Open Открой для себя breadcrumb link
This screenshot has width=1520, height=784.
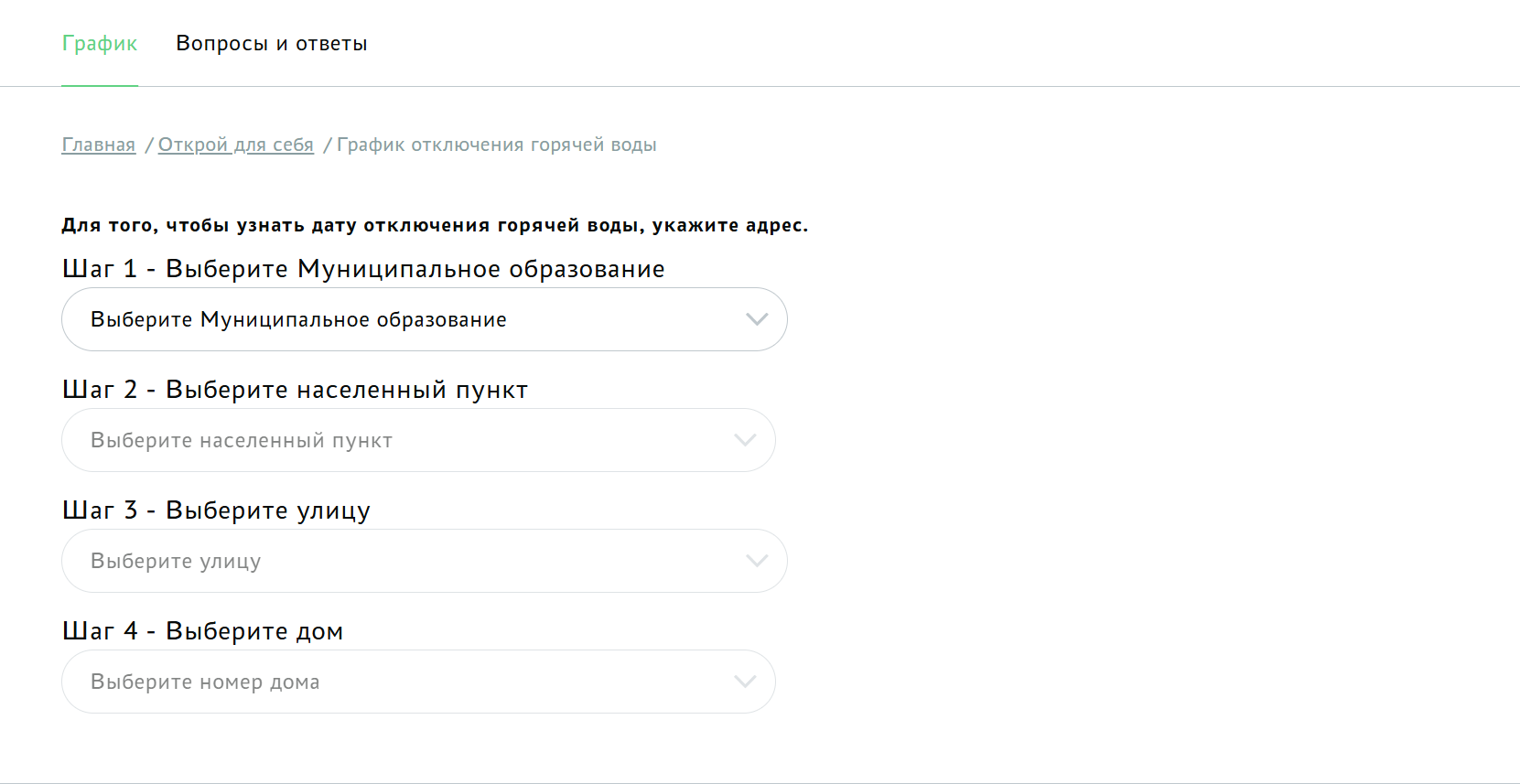coord(236,145)
